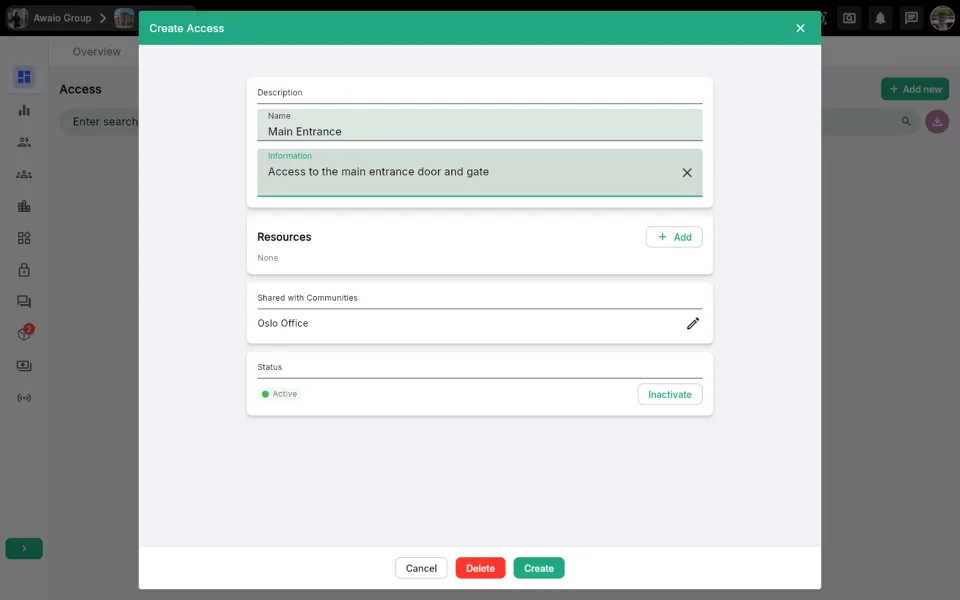Clear the Information field with X icon
Viewport: 960px width, 600px height.
click(x=687, y=173)
